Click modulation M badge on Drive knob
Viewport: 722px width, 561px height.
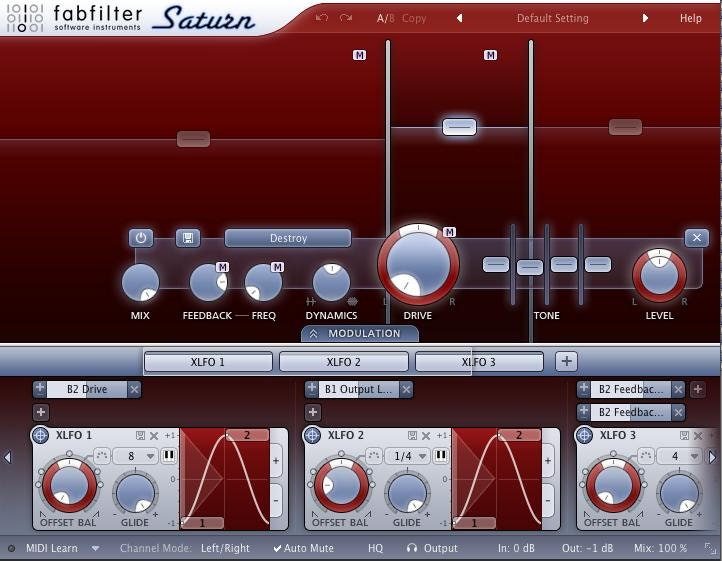(x=449, y=232)
